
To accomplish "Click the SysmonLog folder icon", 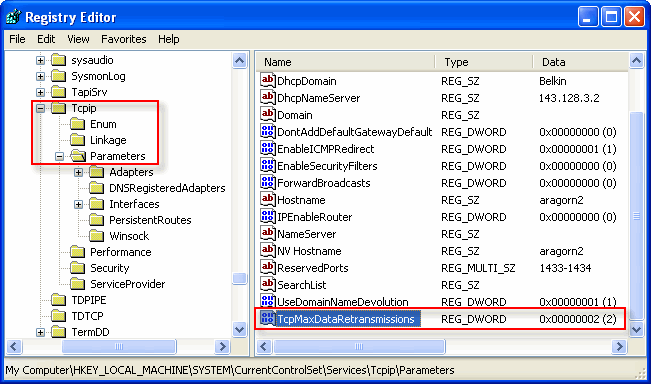I will pyautogui.click(x=59, y=76).
